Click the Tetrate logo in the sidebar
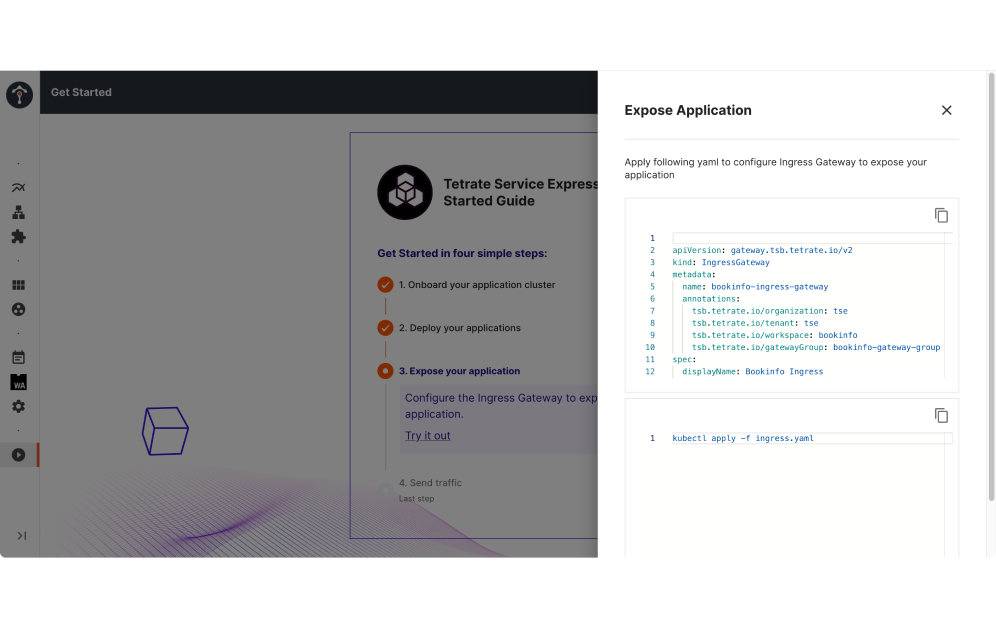The height and width of the screenshot is (628, 996). (x=19, y=95)
